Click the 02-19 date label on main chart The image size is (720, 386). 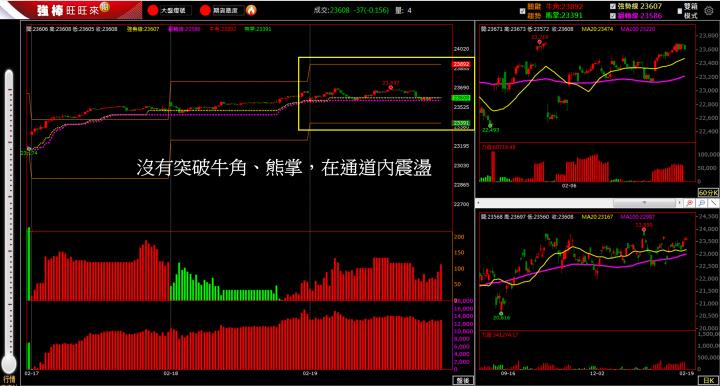pyautogui.click(x=310, y=374)
